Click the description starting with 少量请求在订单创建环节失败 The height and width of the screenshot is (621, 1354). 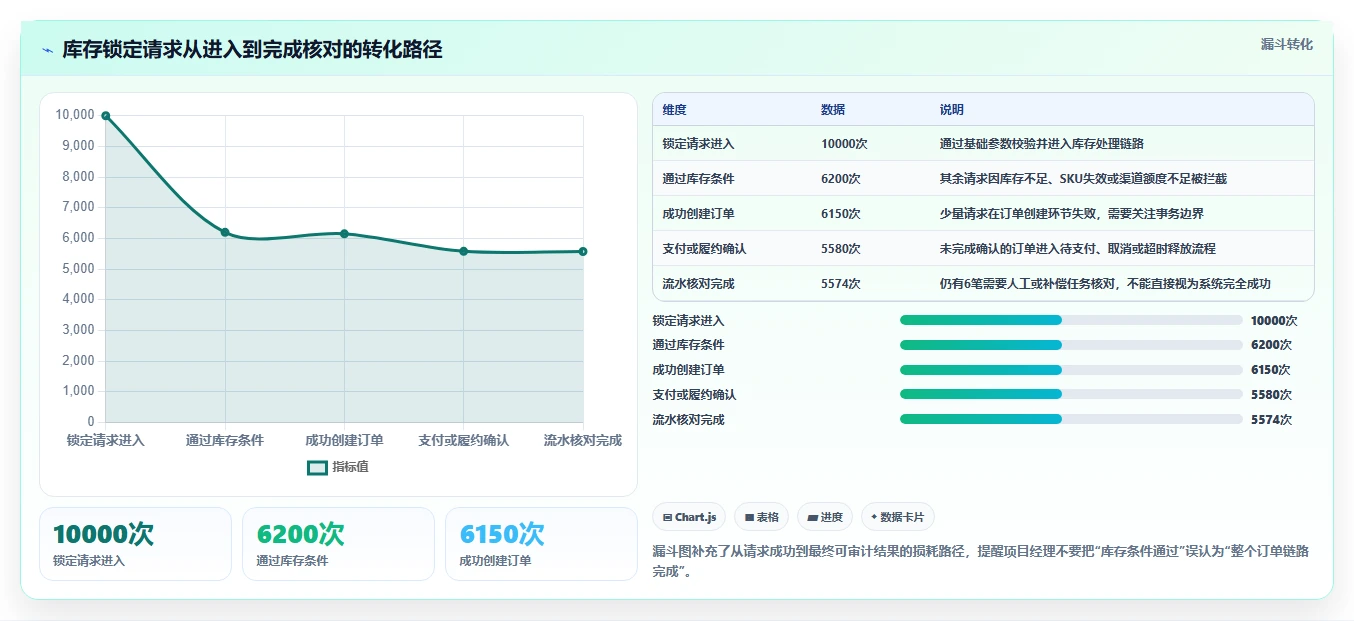tap(1072, 214)
